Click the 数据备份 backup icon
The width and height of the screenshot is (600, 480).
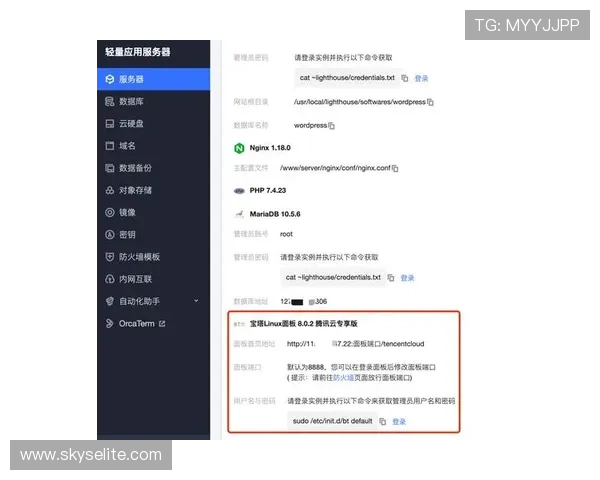pyautogui.click(x=110, y=168)
